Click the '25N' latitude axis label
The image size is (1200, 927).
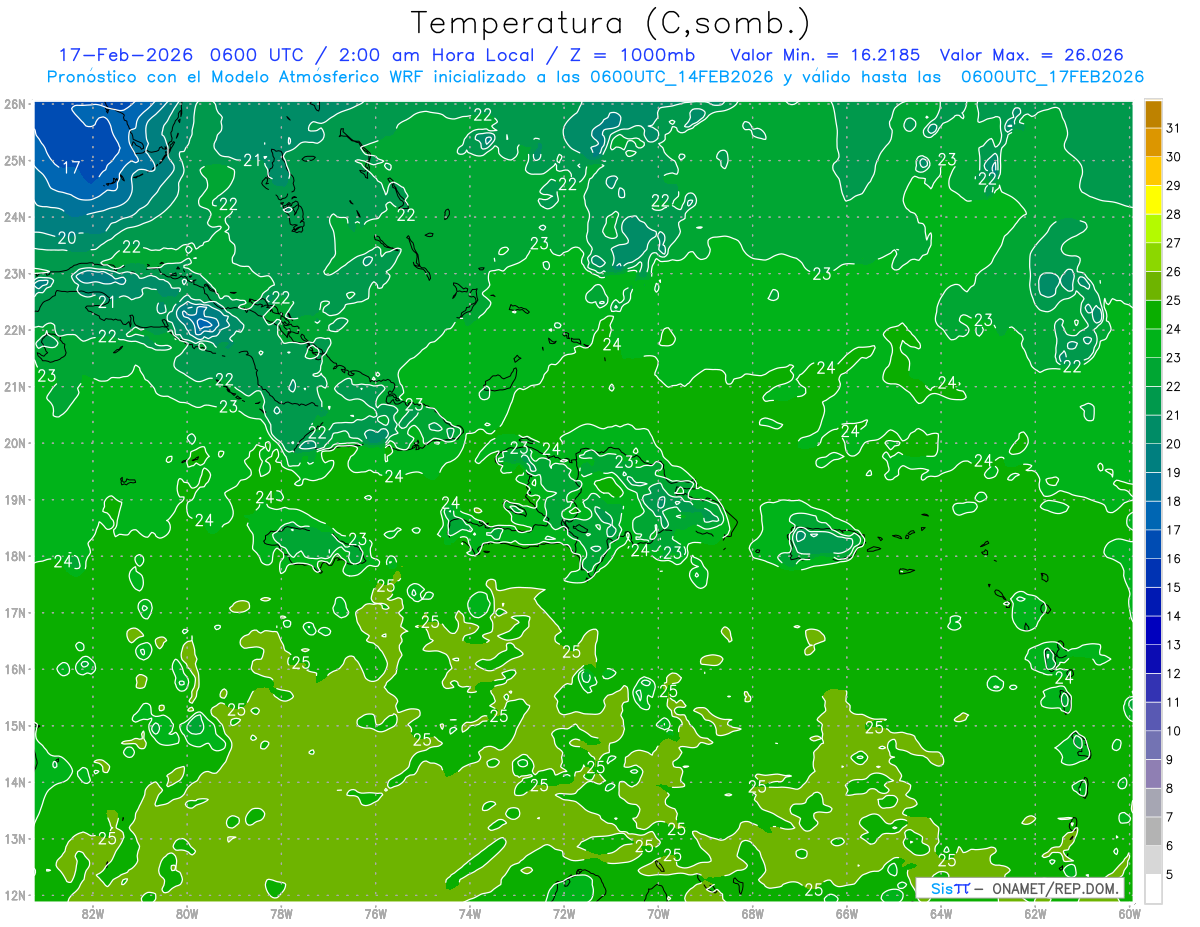[15, 161]
